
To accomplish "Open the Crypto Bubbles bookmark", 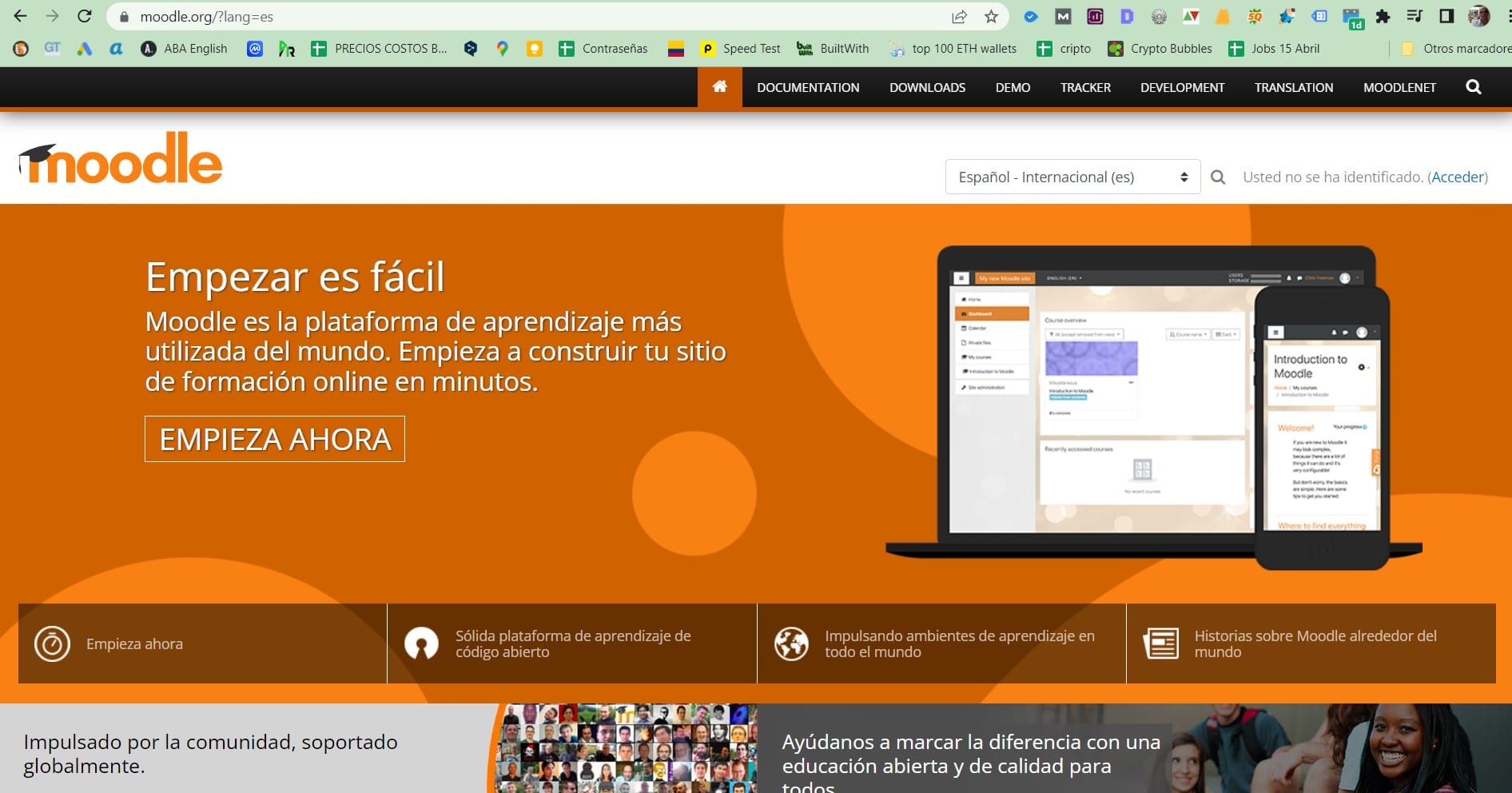I will [1160, 49].
